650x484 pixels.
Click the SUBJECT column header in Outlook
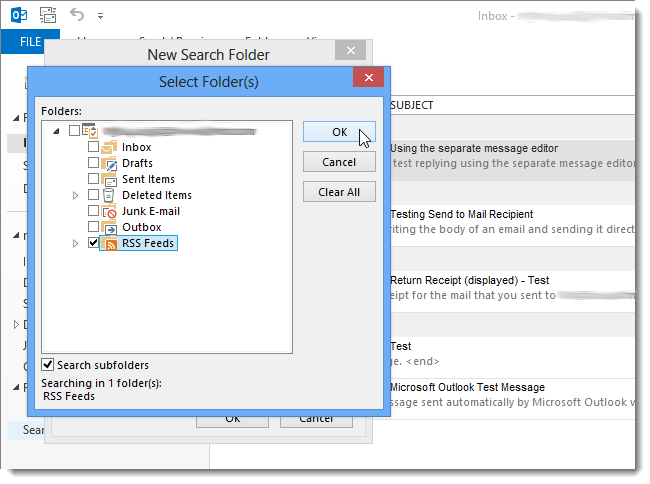pos(412,106)
